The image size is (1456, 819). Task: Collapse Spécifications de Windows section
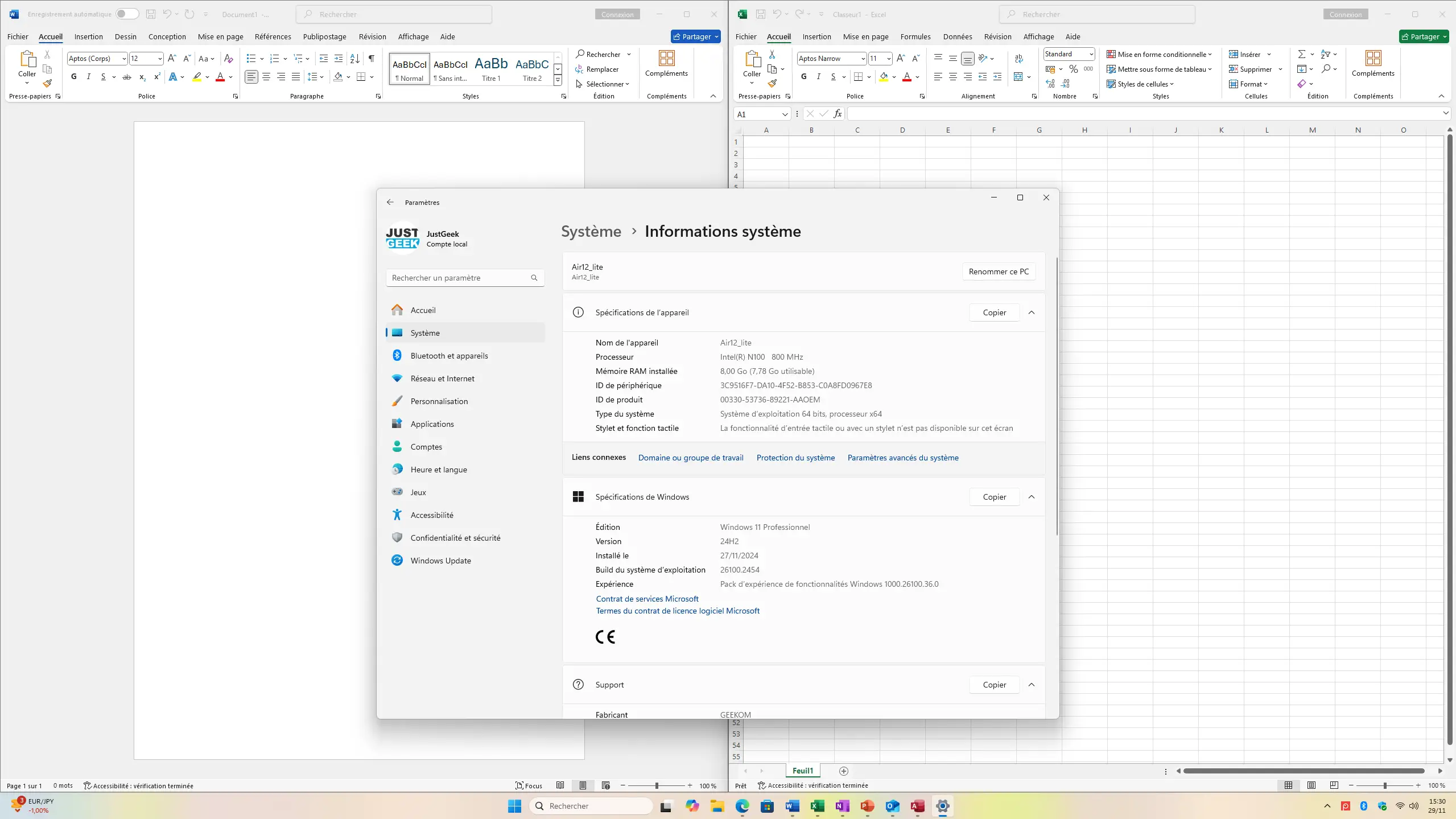coord(1032,497)
